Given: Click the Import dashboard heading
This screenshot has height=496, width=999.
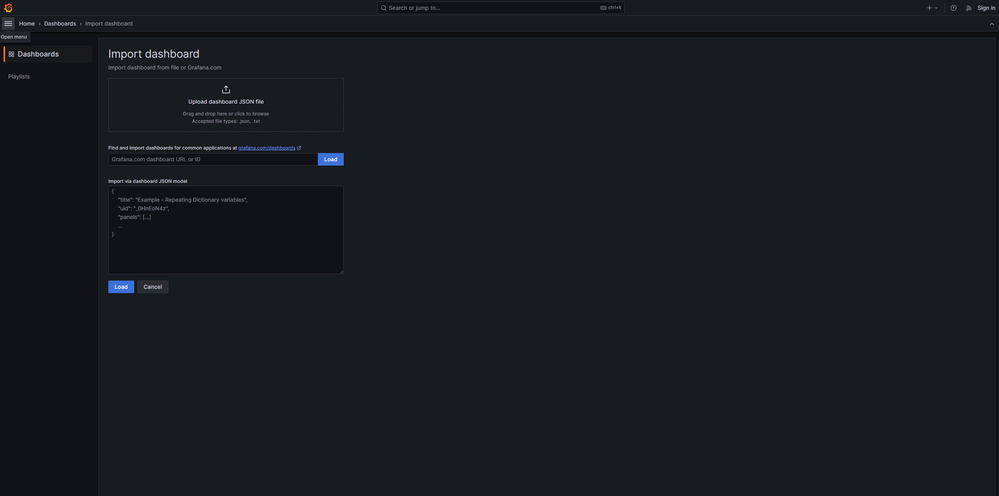Looking at the screenshot, I should point(154,54).
